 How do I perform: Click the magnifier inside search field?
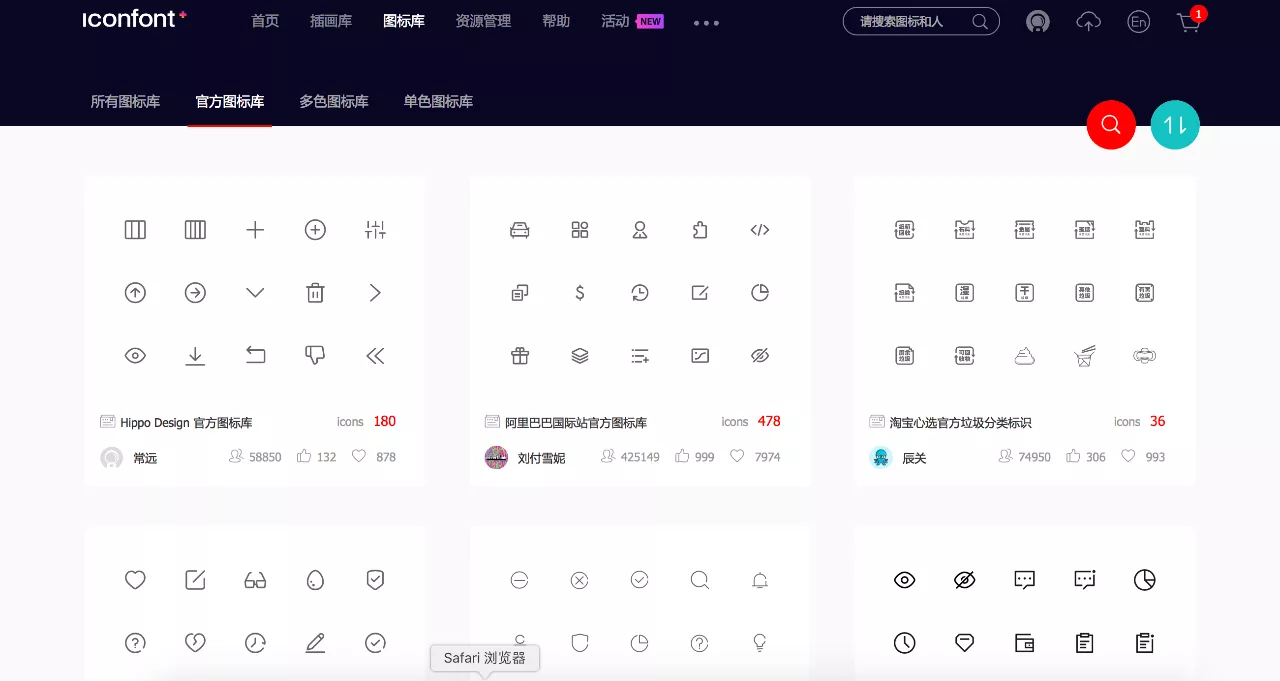tap(980, 21)
